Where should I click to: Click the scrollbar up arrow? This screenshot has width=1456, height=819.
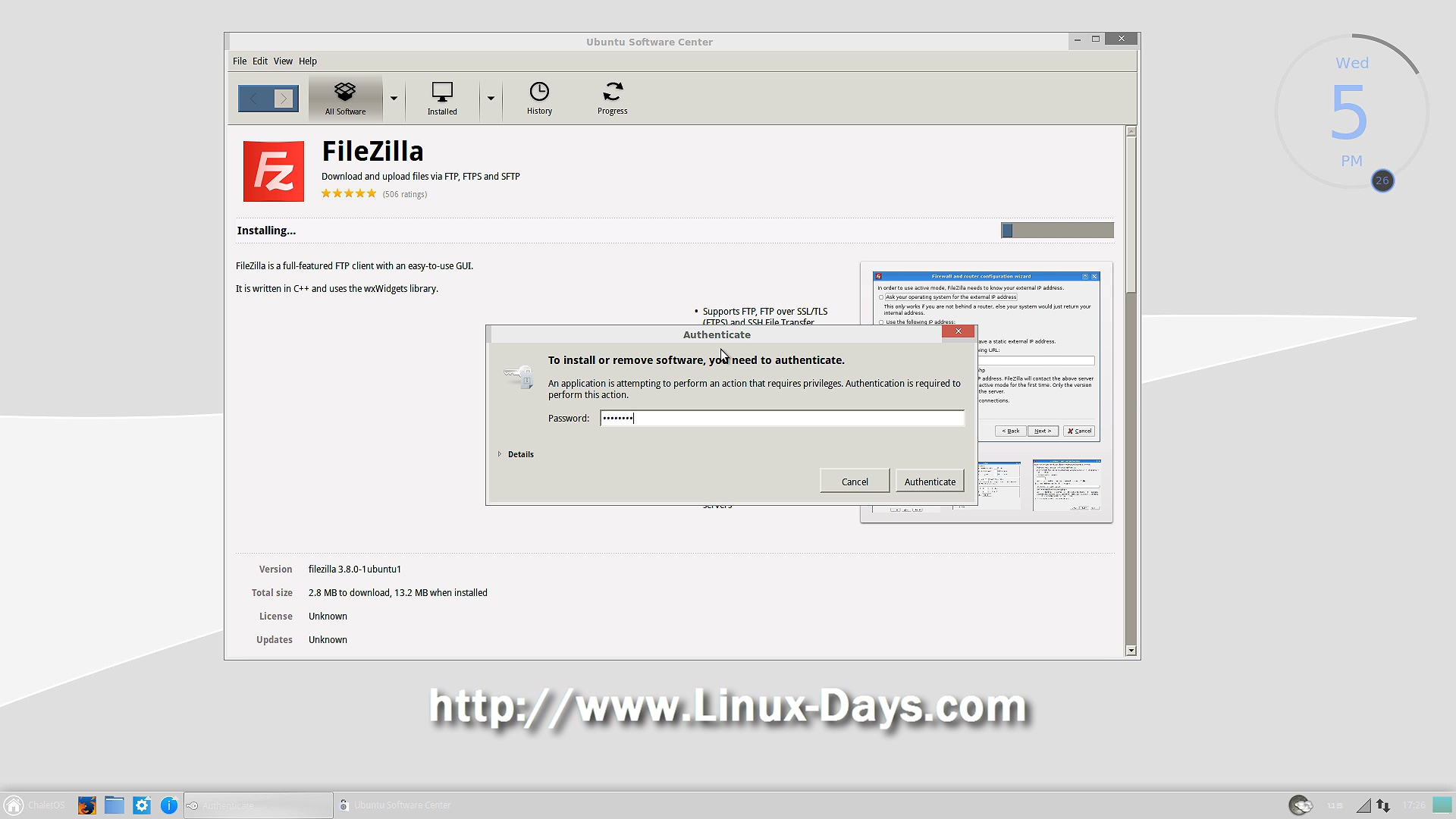(1131, 131)
